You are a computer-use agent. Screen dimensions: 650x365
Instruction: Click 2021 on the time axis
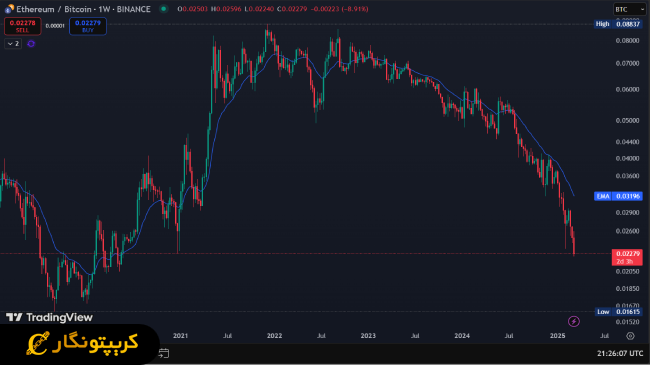180,336
